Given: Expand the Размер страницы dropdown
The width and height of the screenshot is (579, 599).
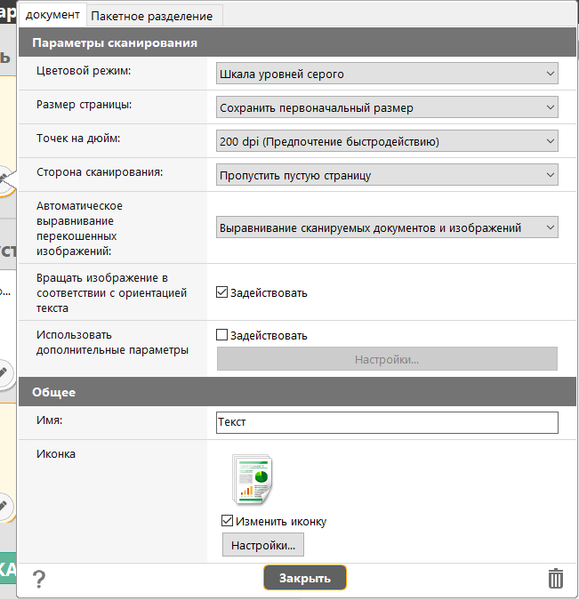Looking at the screenshot, I should click(387, 107).
